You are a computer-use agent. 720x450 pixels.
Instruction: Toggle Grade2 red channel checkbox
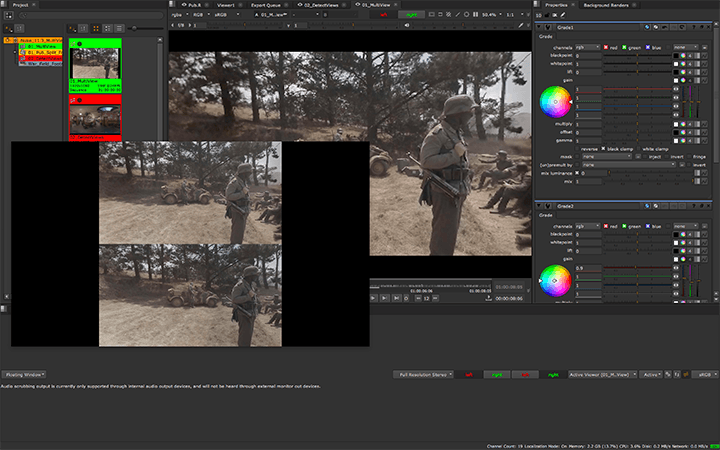point(606,226)
